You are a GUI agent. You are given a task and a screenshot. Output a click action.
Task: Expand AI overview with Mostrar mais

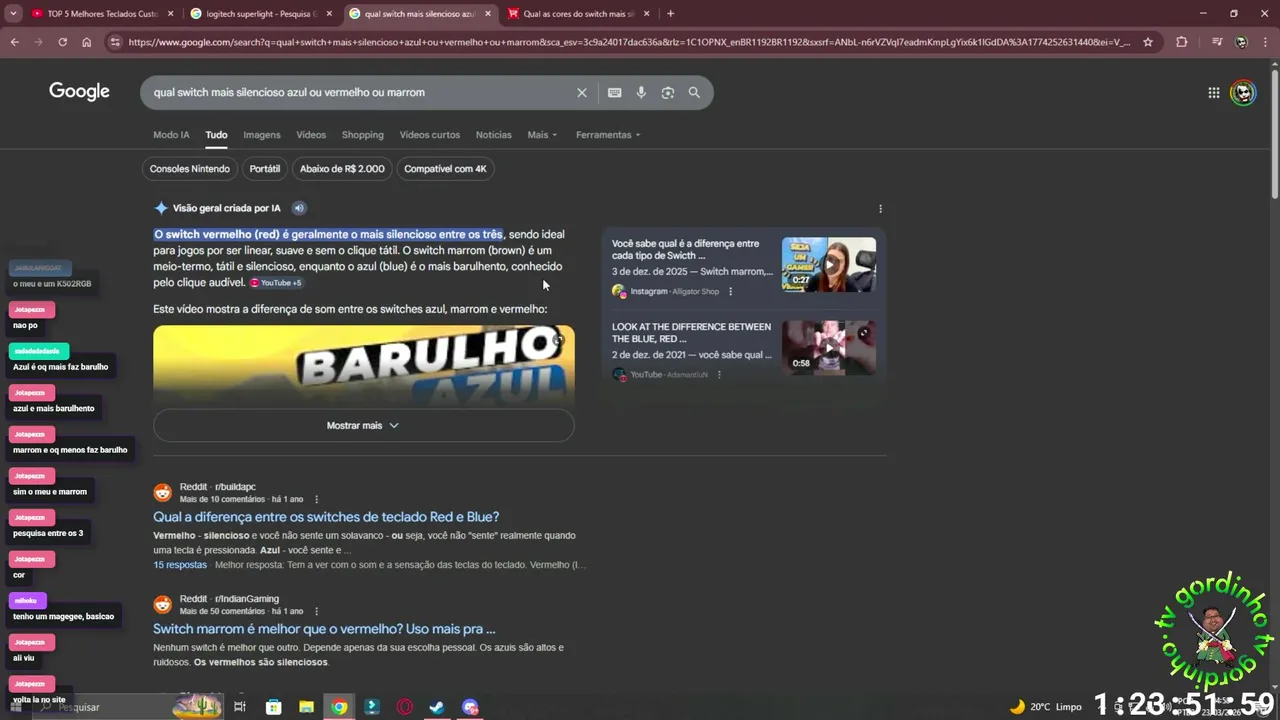tap(363, 425)
